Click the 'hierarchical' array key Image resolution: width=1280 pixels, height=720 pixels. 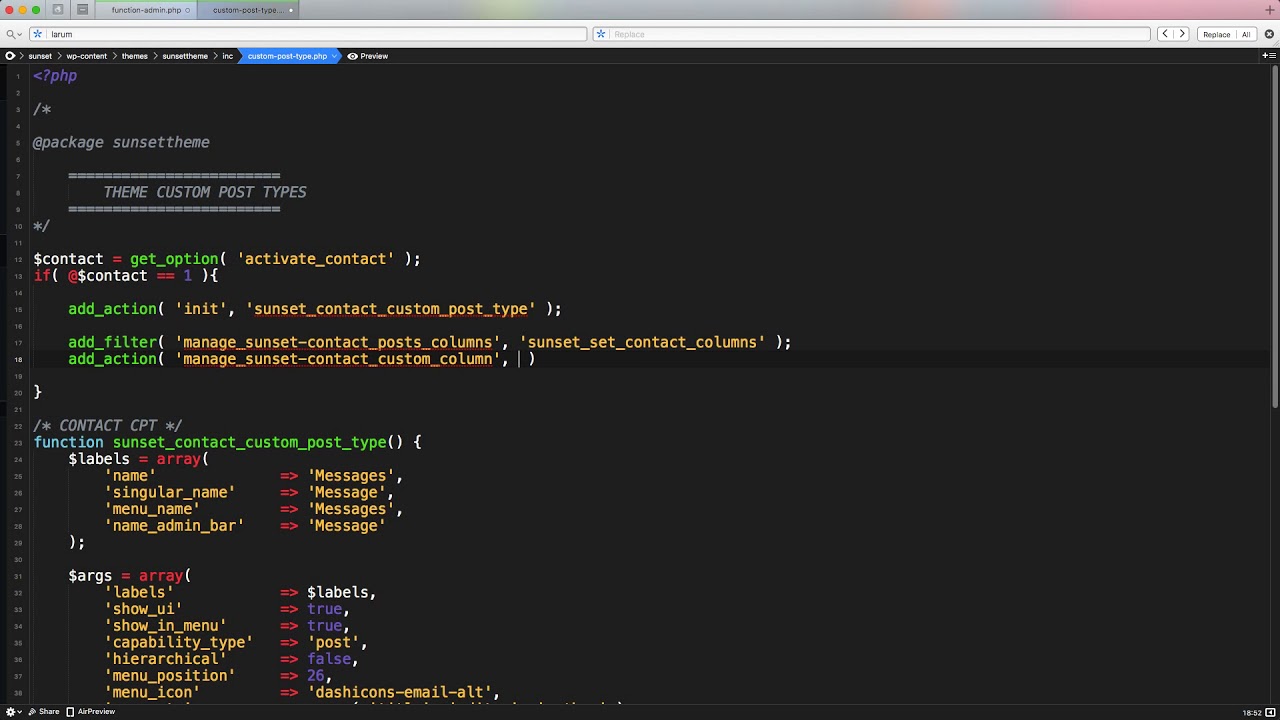165,659
